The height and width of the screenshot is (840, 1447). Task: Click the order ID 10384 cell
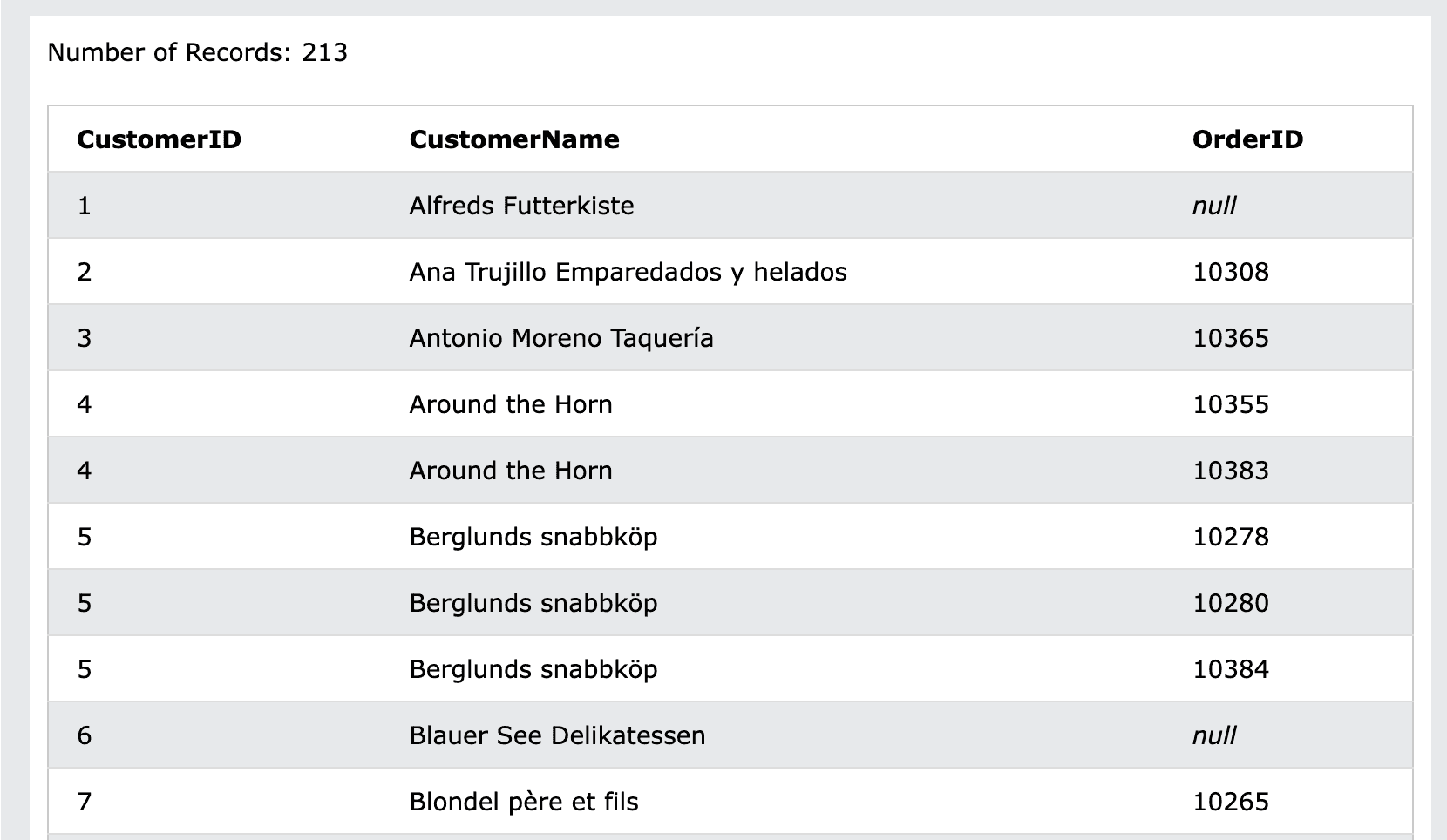coord(1230,669)
